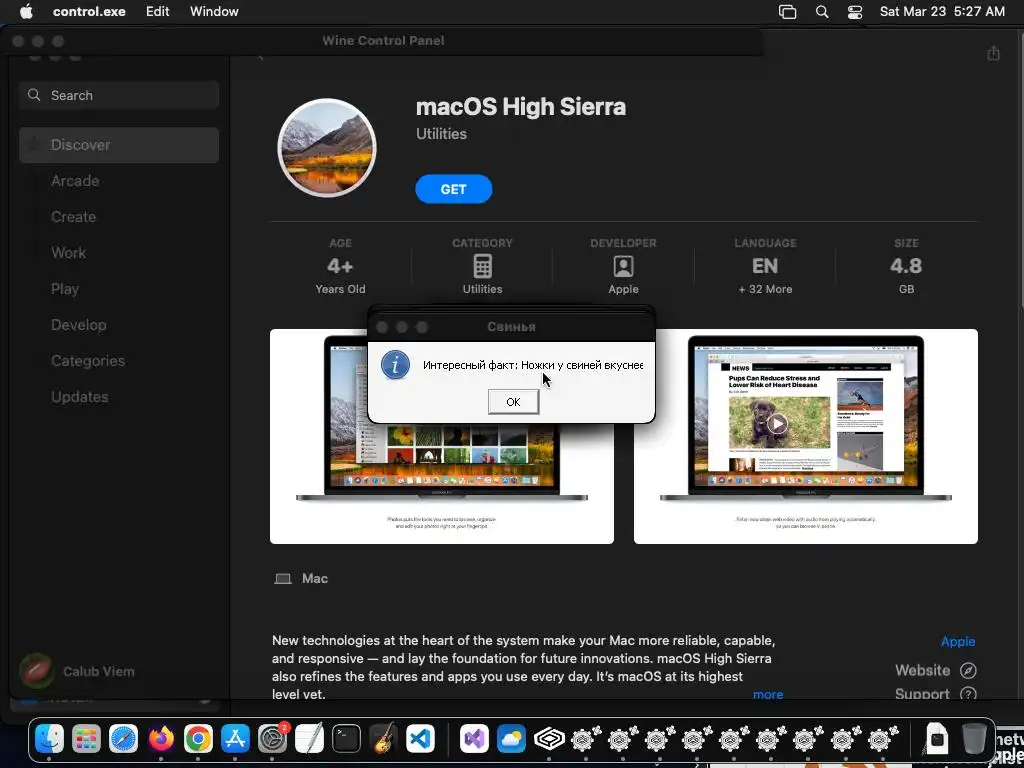The image size is (1024, 768).
Task: Click the 'macOS High Sierra' title
Action: tap(520, 106)
